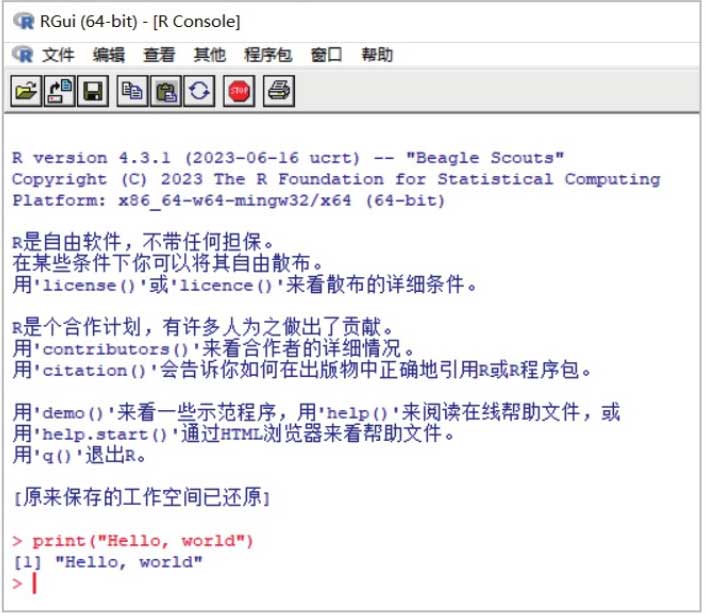Click the '在某些条件下你可以将其自由散布' line

tap(167, 263)
